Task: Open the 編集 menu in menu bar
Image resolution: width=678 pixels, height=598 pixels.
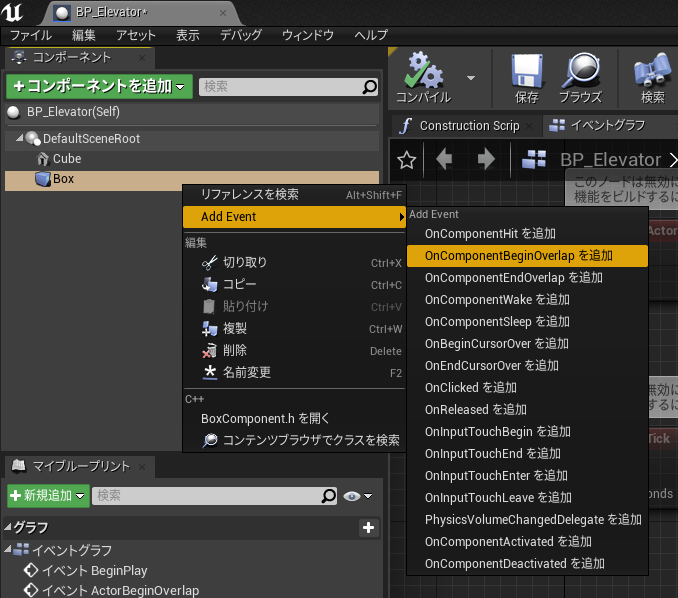Action: point(83,35)
